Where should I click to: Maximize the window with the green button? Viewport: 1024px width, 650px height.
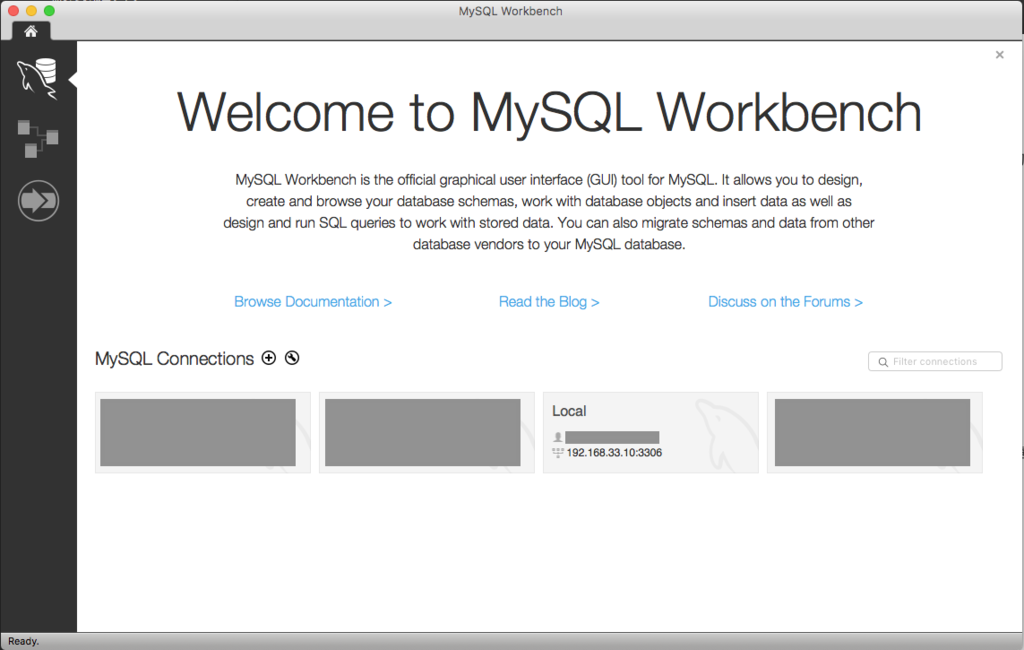tap(49, 10)
